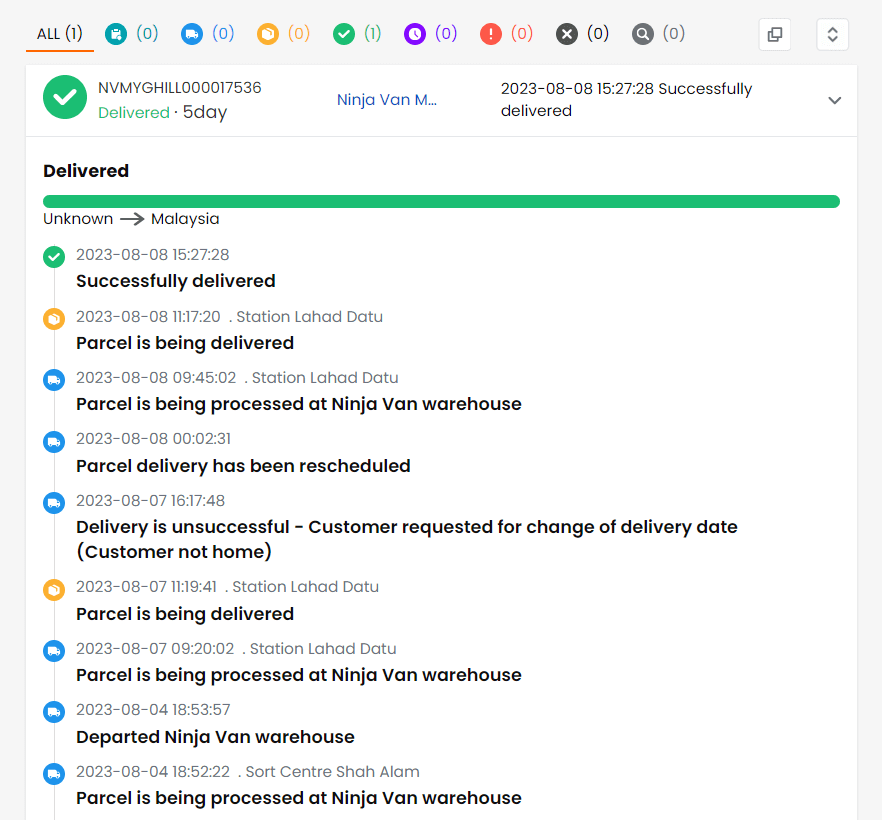Click the Parcel delivery has been rescheduled marker
Image resolution: width=882 pixels, height=820 pixels.
tap(54, 441)
